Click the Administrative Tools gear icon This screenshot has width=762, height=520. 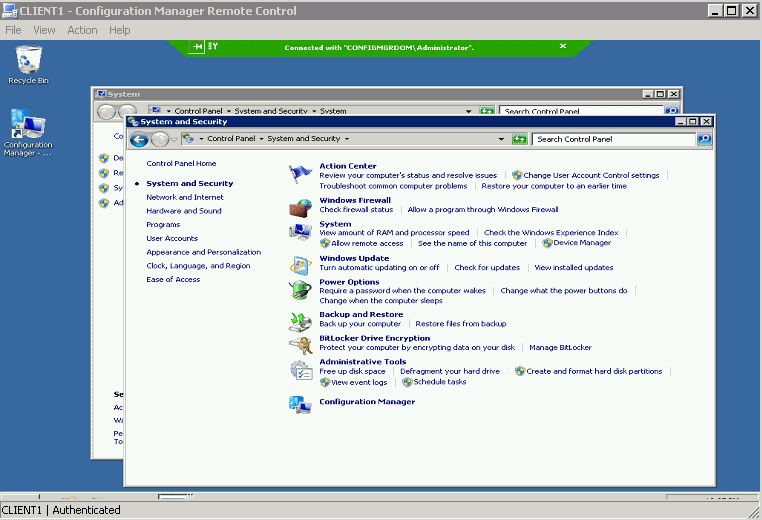tap(300, 370)
